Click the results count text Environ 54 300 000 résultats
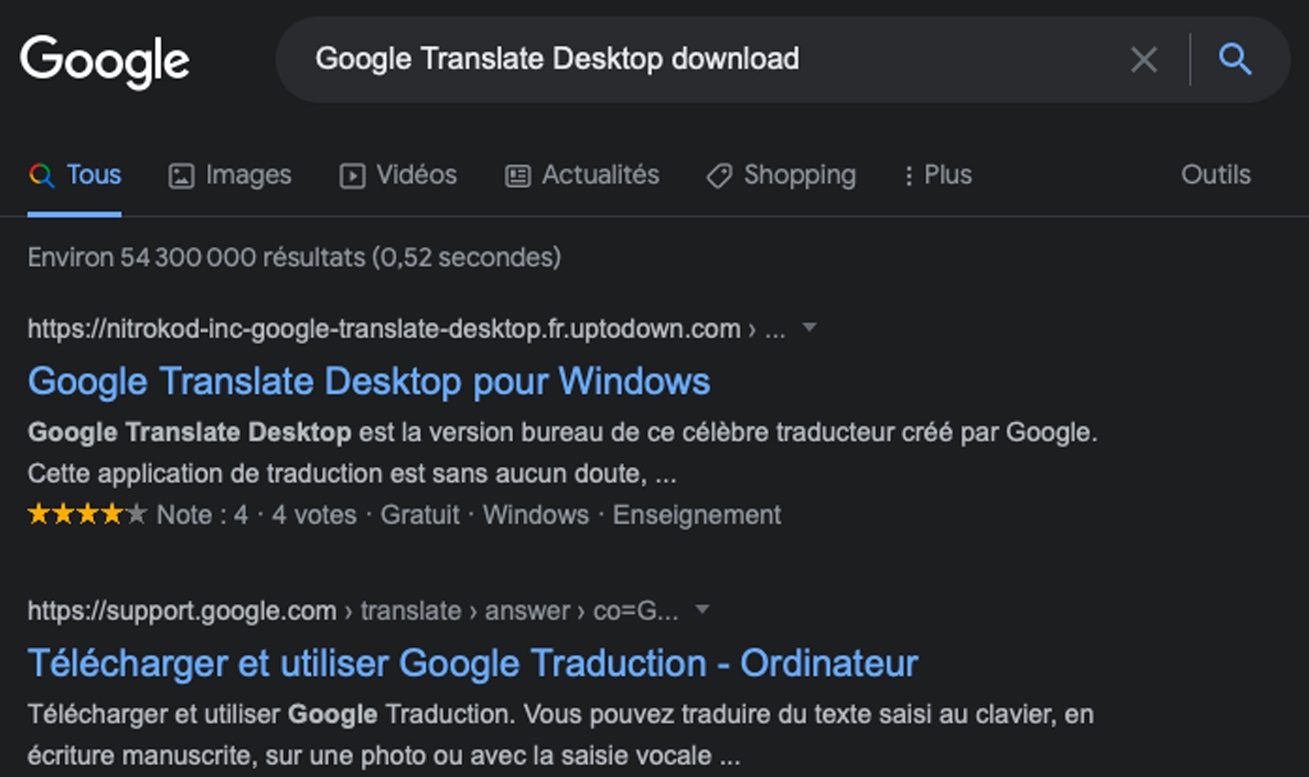1309x777 pixels. point(294,258)
